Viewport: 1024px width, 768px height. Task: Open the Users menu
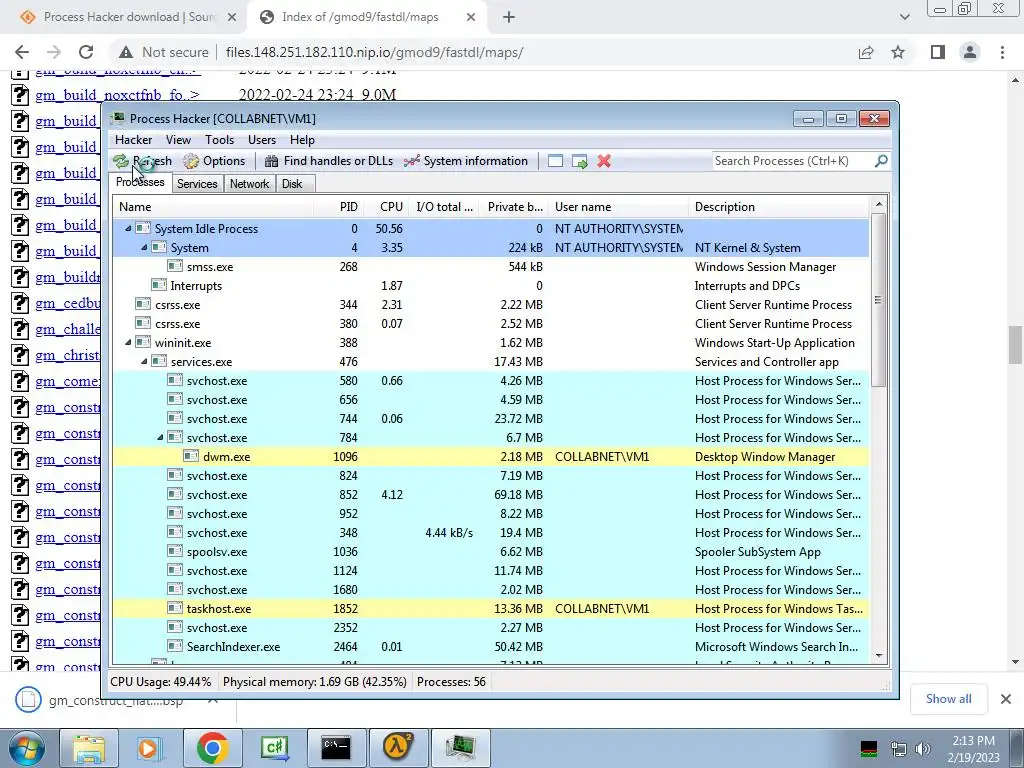click(262, 140)
